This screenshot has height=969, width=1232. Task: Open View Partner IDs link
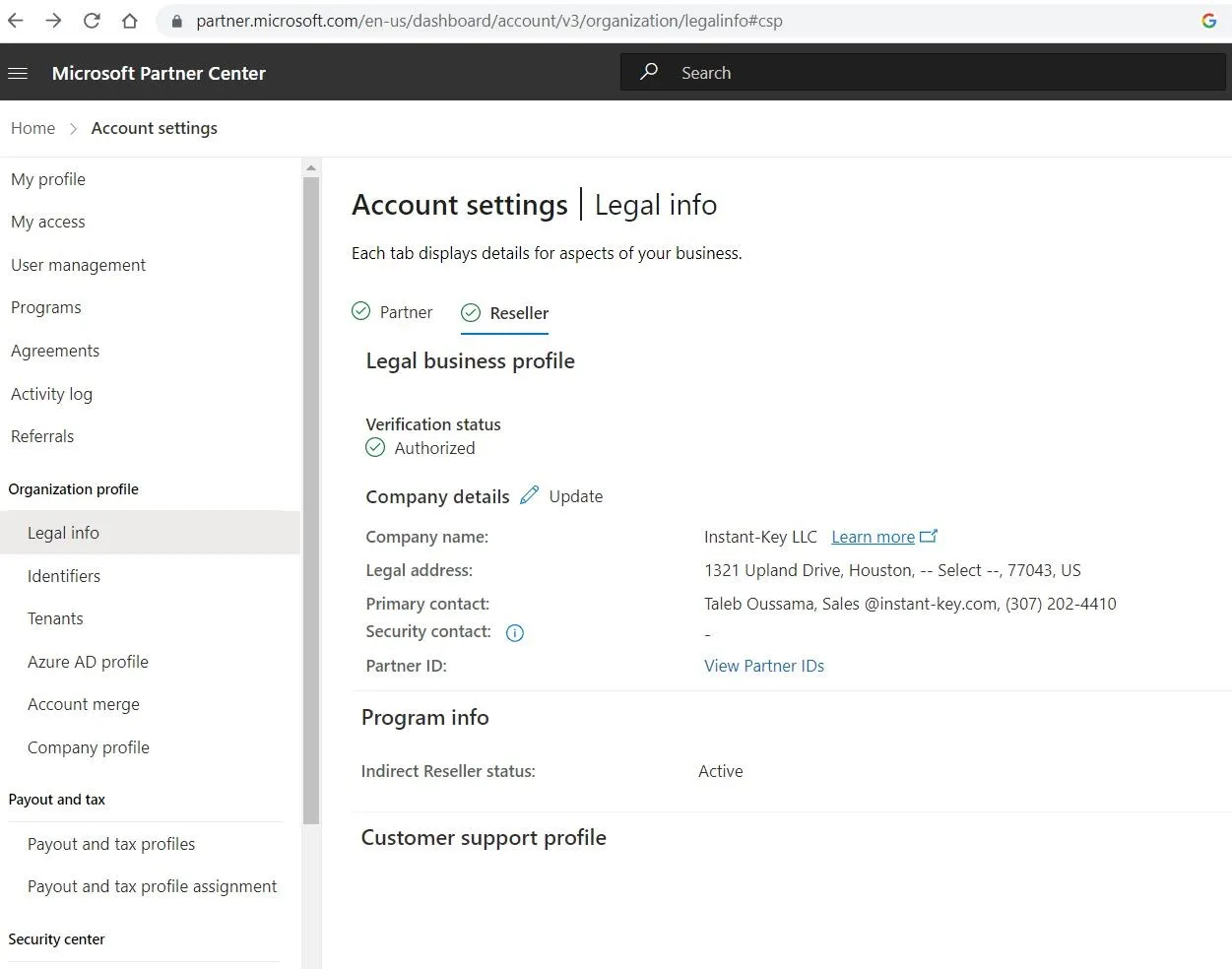click(x=763, y=666)
